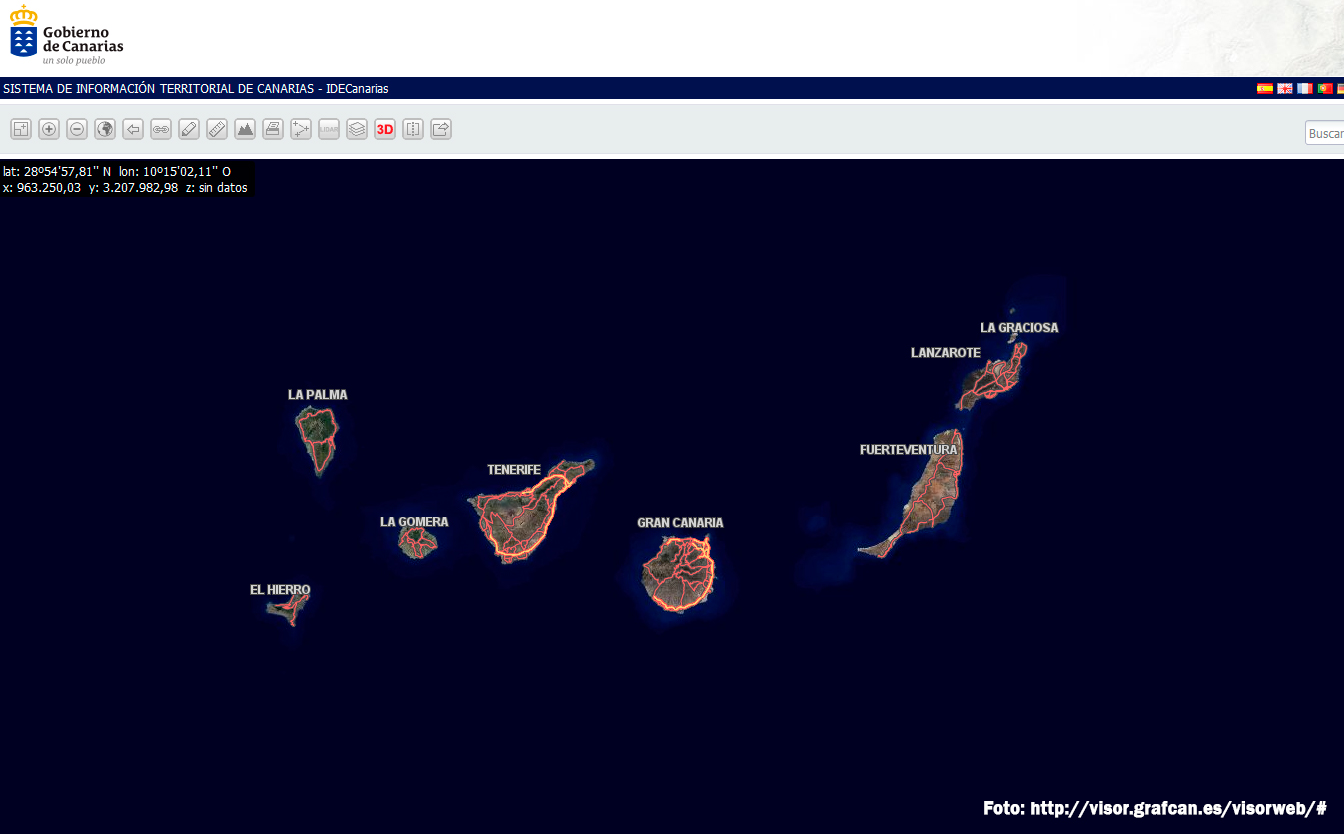Go to previous view with arrow
Screen dimensions: 1344x834
(x=133, y=129)
